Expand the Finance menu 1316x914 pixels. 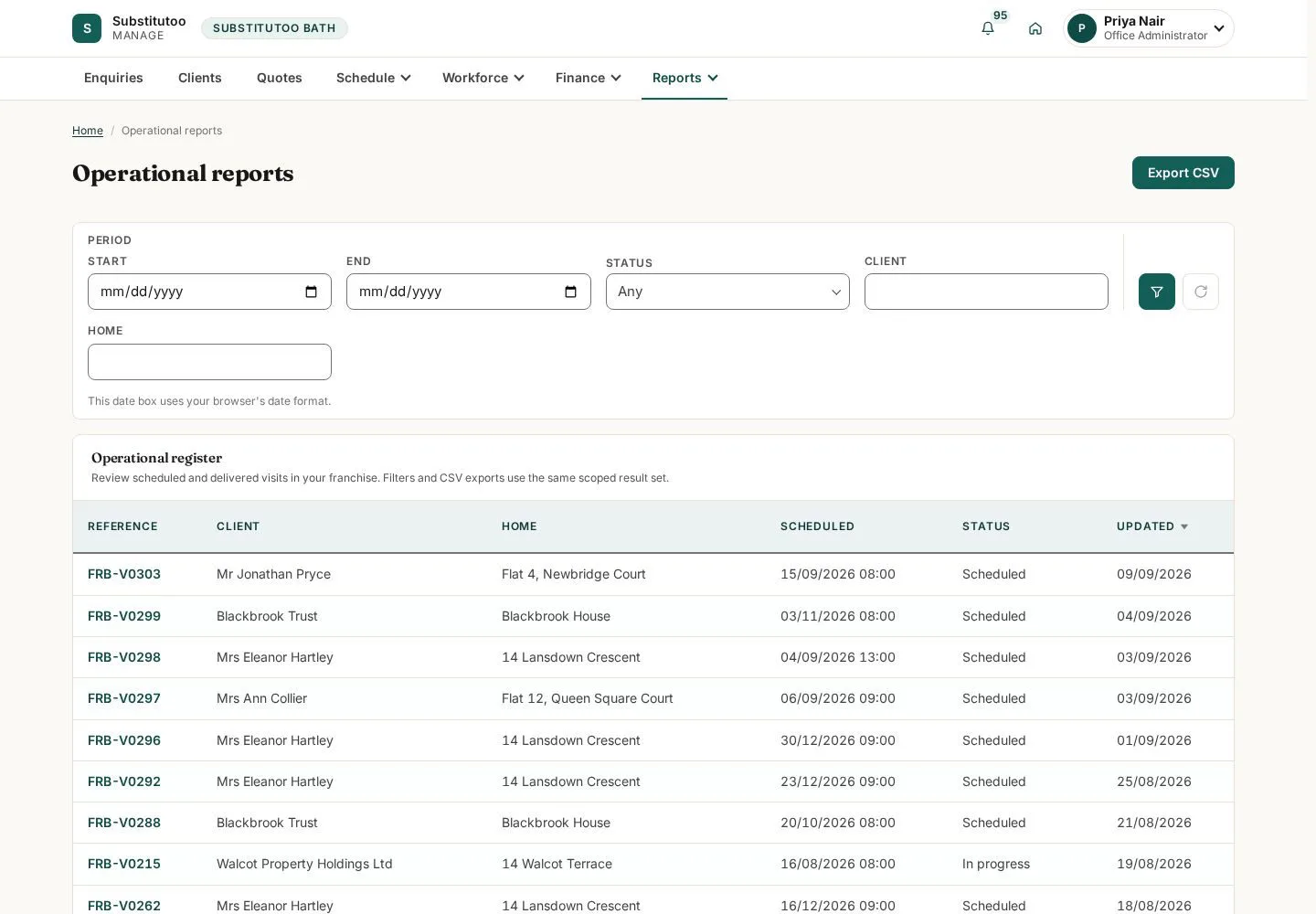(x=589, y=78)
